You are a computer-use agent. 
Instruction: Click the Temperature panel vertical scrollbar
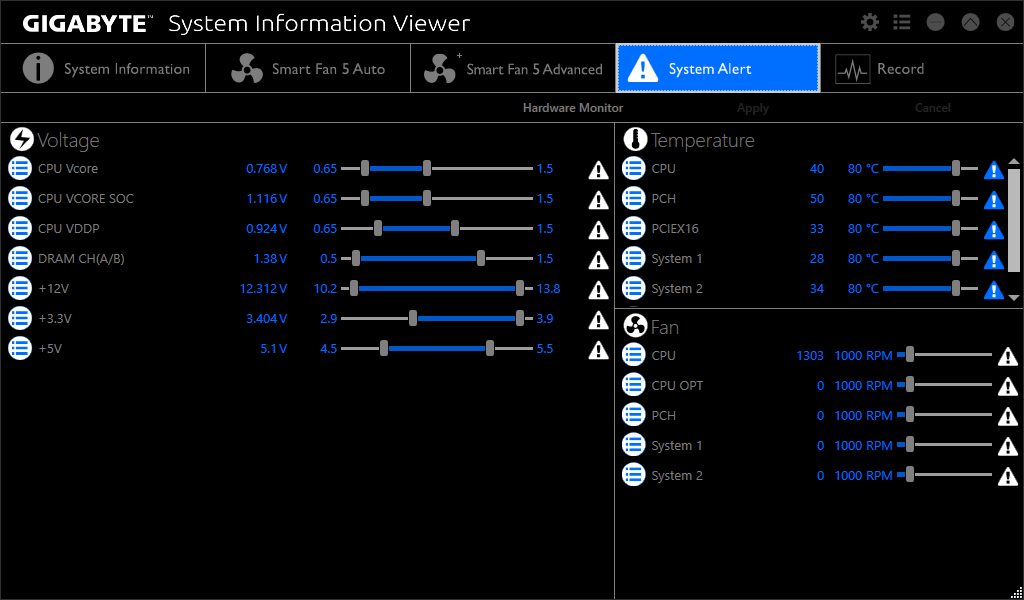[x=1014, y=219]
